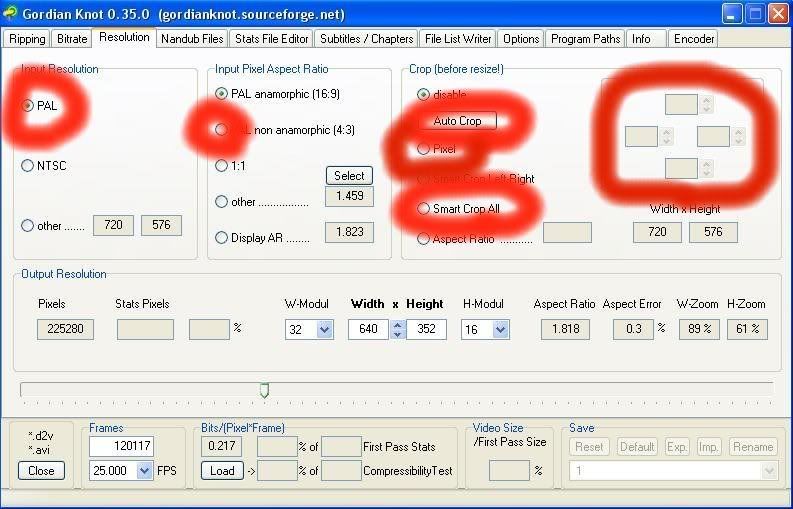This screenshot has height=509, width=793.
Task: Select Aspect Ratio crop option
Action: (x=423, y=239)
